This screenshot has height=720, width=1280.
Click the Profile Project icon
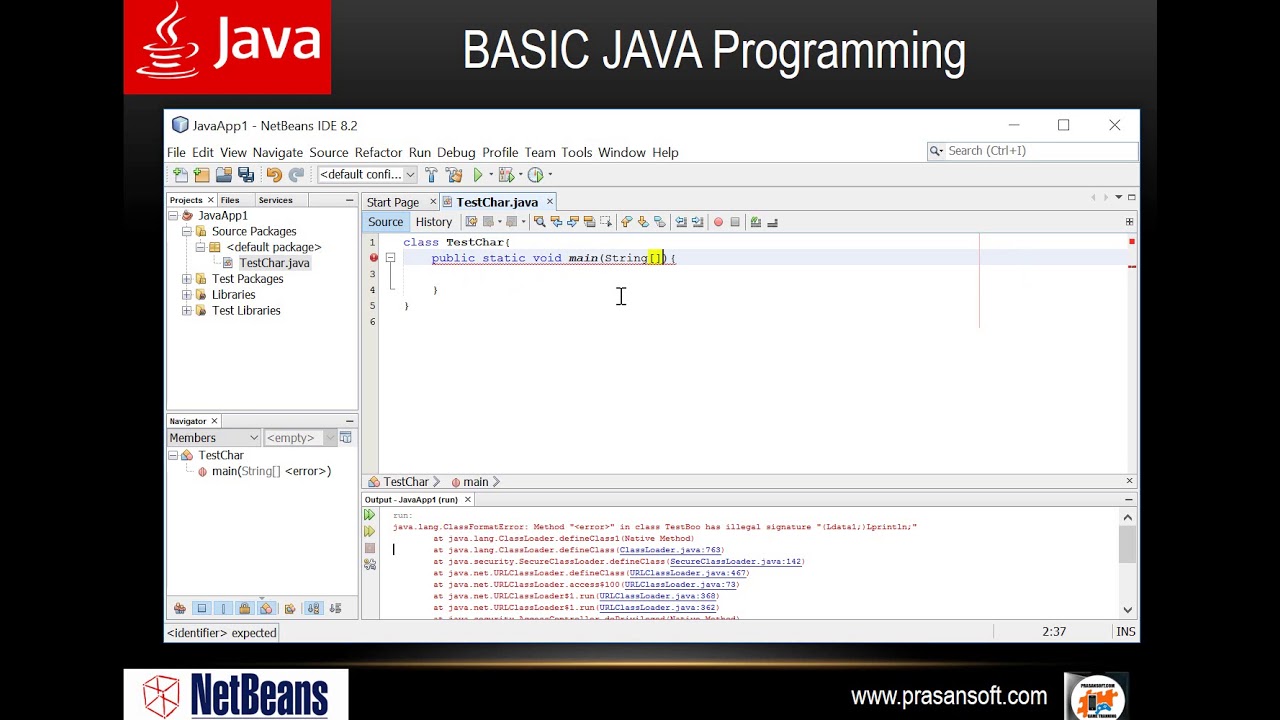tap(535, 175)
